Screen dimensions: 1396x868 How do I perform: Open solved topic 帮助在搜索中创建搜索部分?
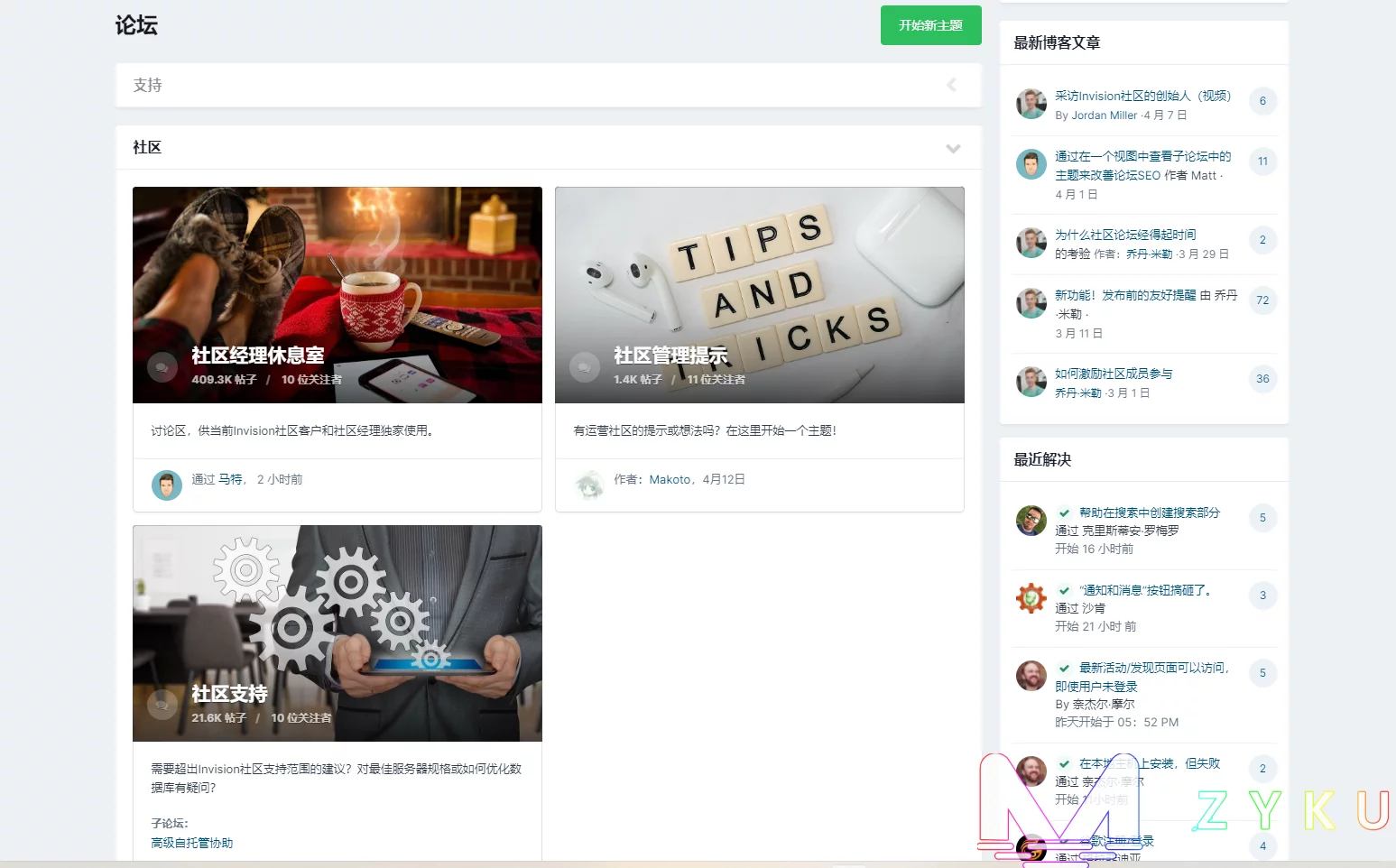click(1149, 512)
